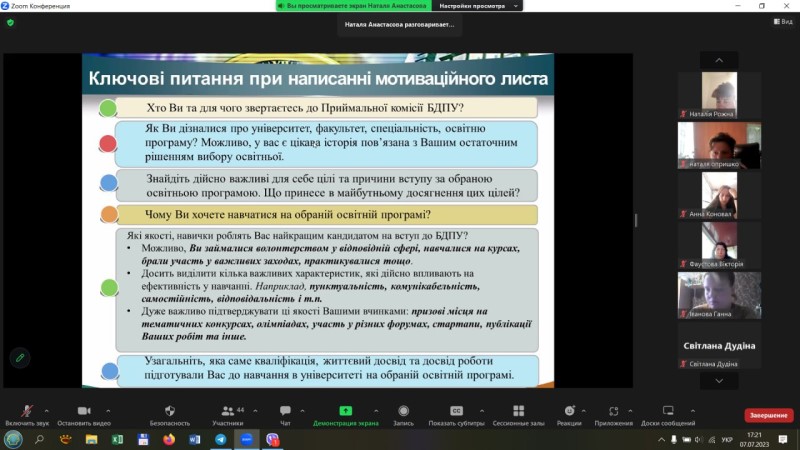This screenshot has width=800, height=450.
Task: Start sharing with Демонстрация экрана
Action: pyautogui.click(x=345, y=415)
